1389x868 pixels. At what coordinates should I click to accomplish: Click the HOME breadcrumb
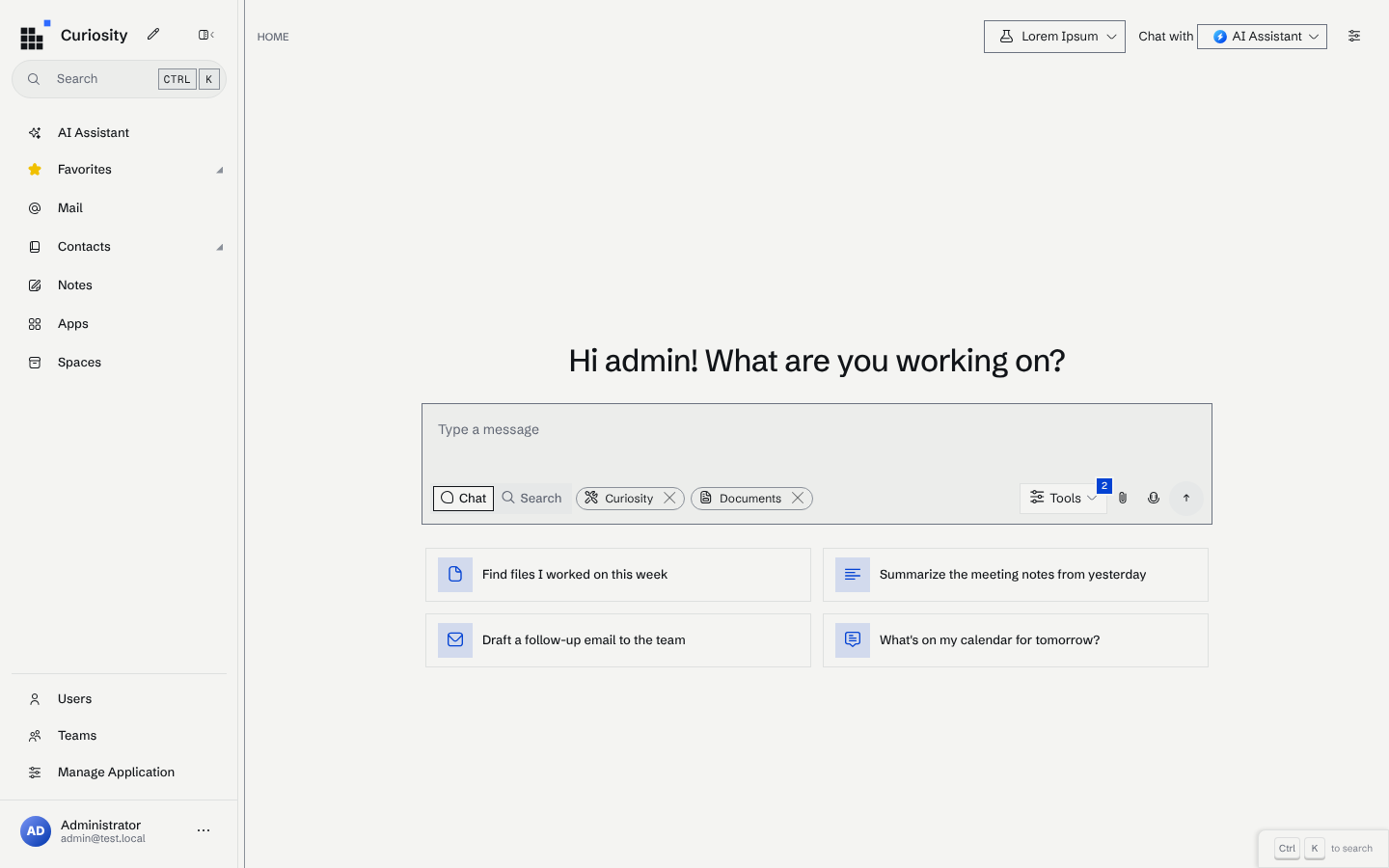click(x=273, y=37)
